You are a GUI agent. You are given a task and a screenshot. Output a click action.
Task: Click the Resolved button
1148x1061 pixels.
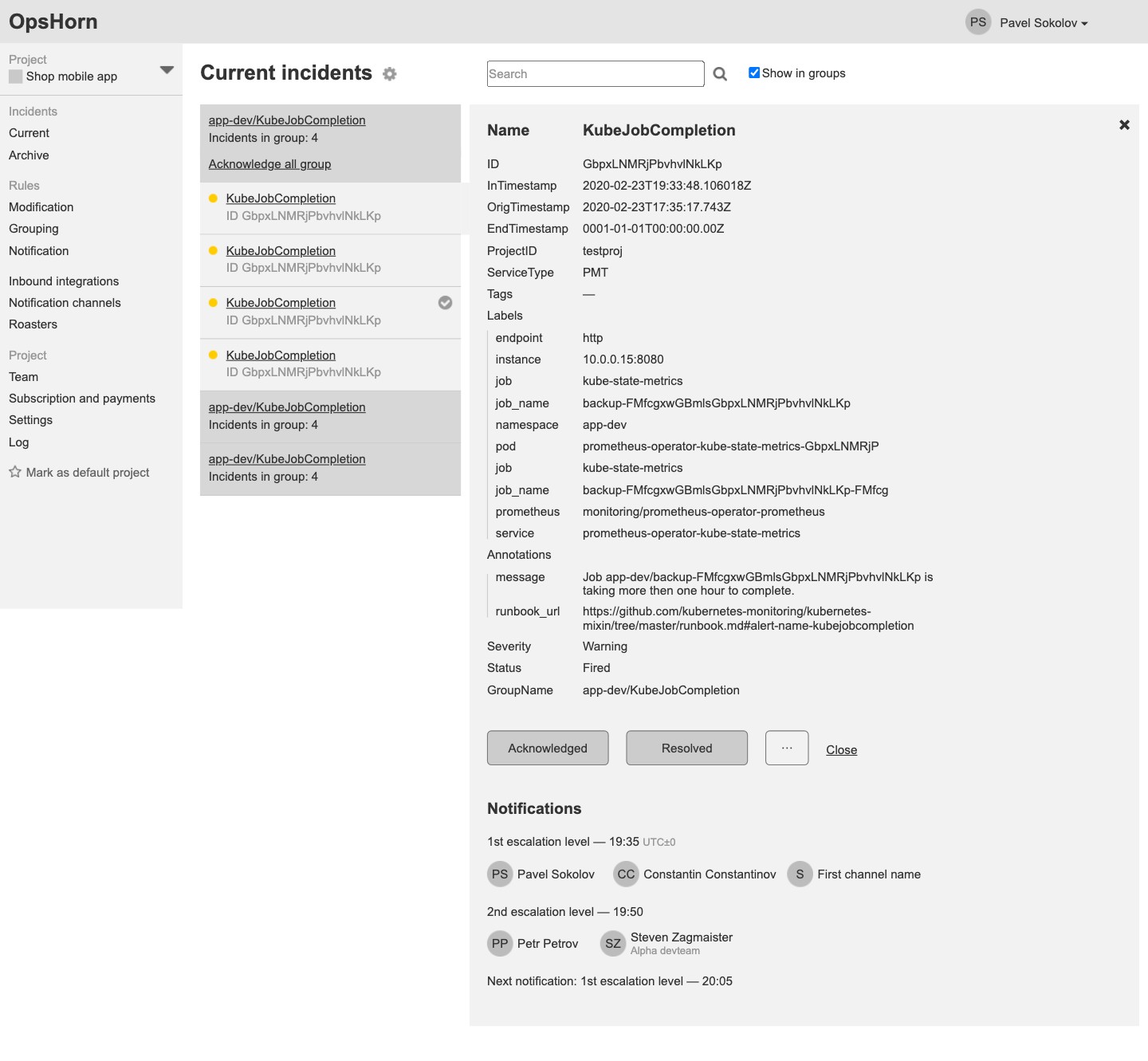(x=687, y=748)
